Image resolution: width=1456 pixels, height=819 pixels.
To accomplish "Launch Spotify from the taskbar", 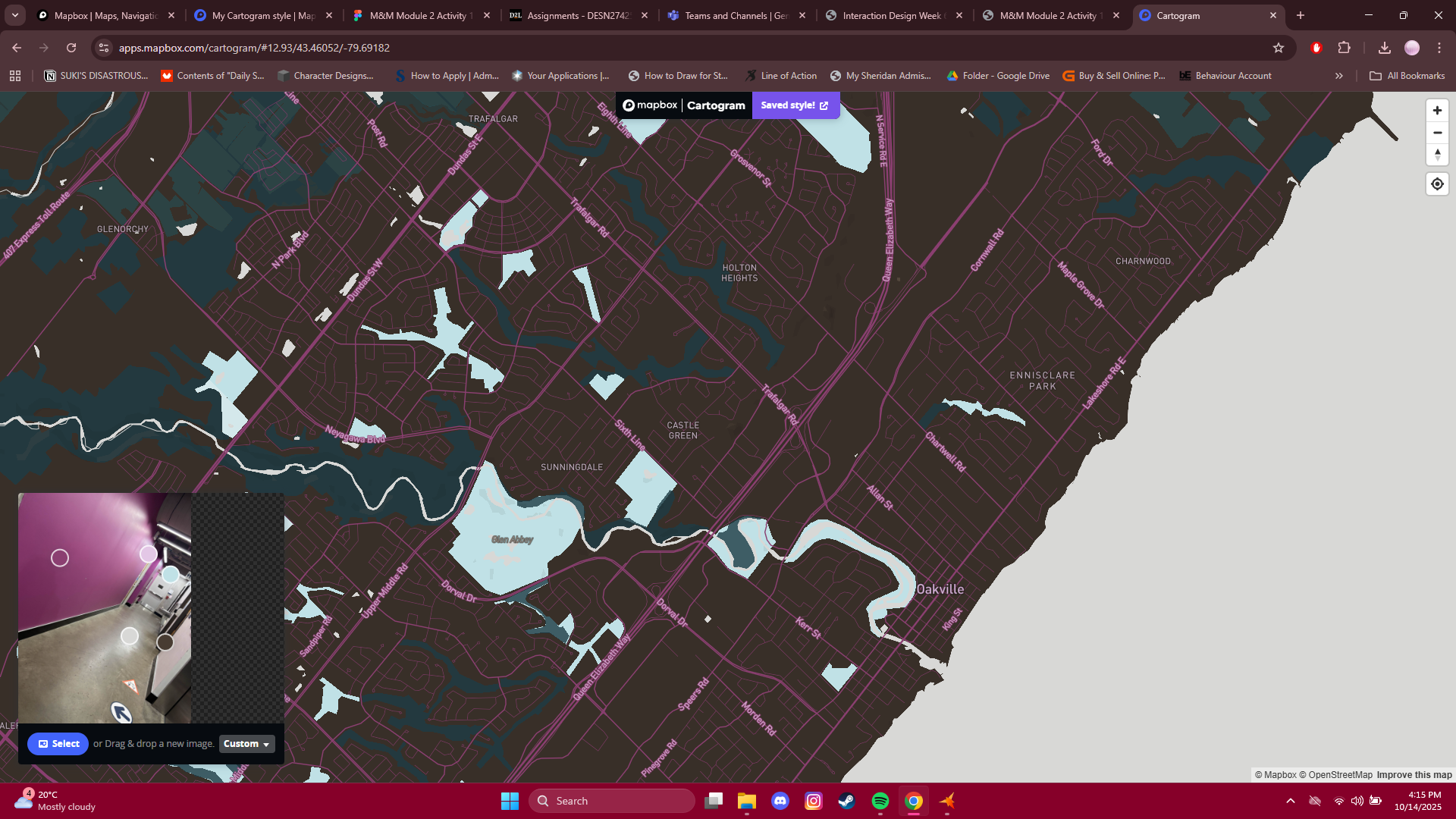I will pyautogui.click(x=880, y=801).
